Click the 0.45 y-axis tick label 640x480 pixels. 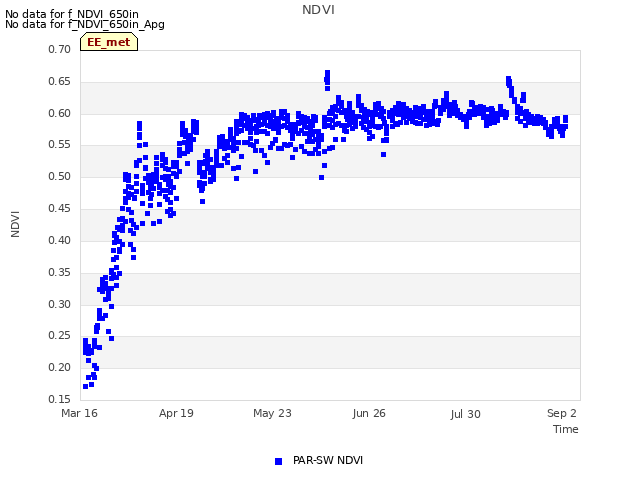tap(60, 209)
